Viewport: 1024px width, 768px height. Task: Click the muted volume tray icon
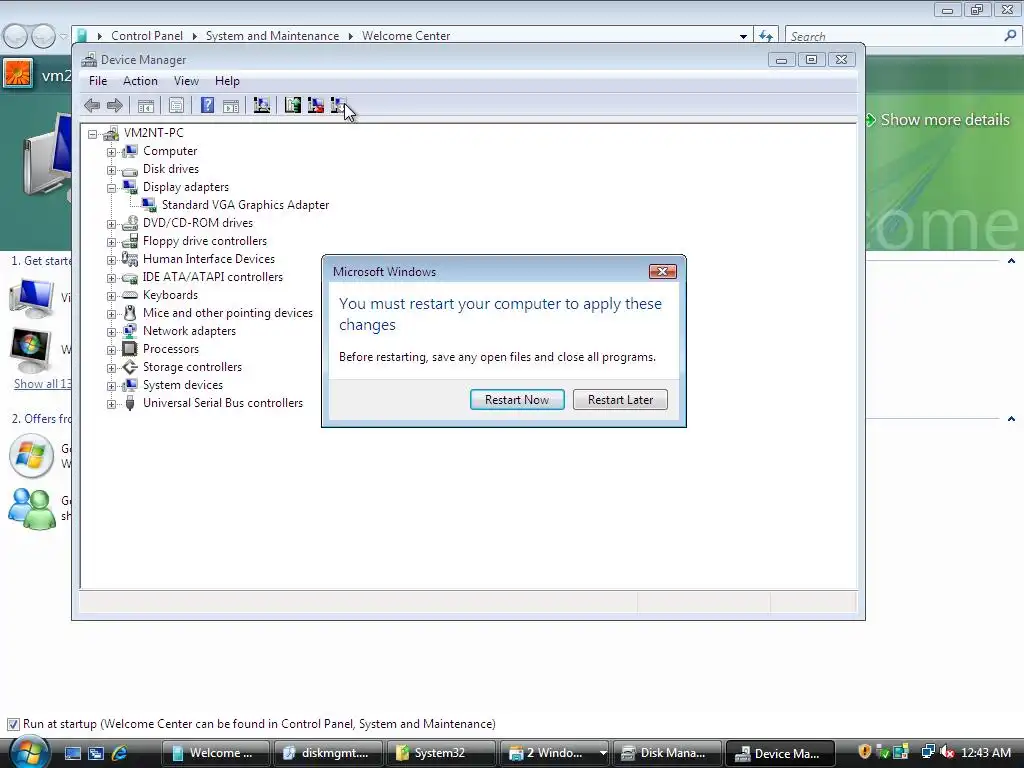946,752
